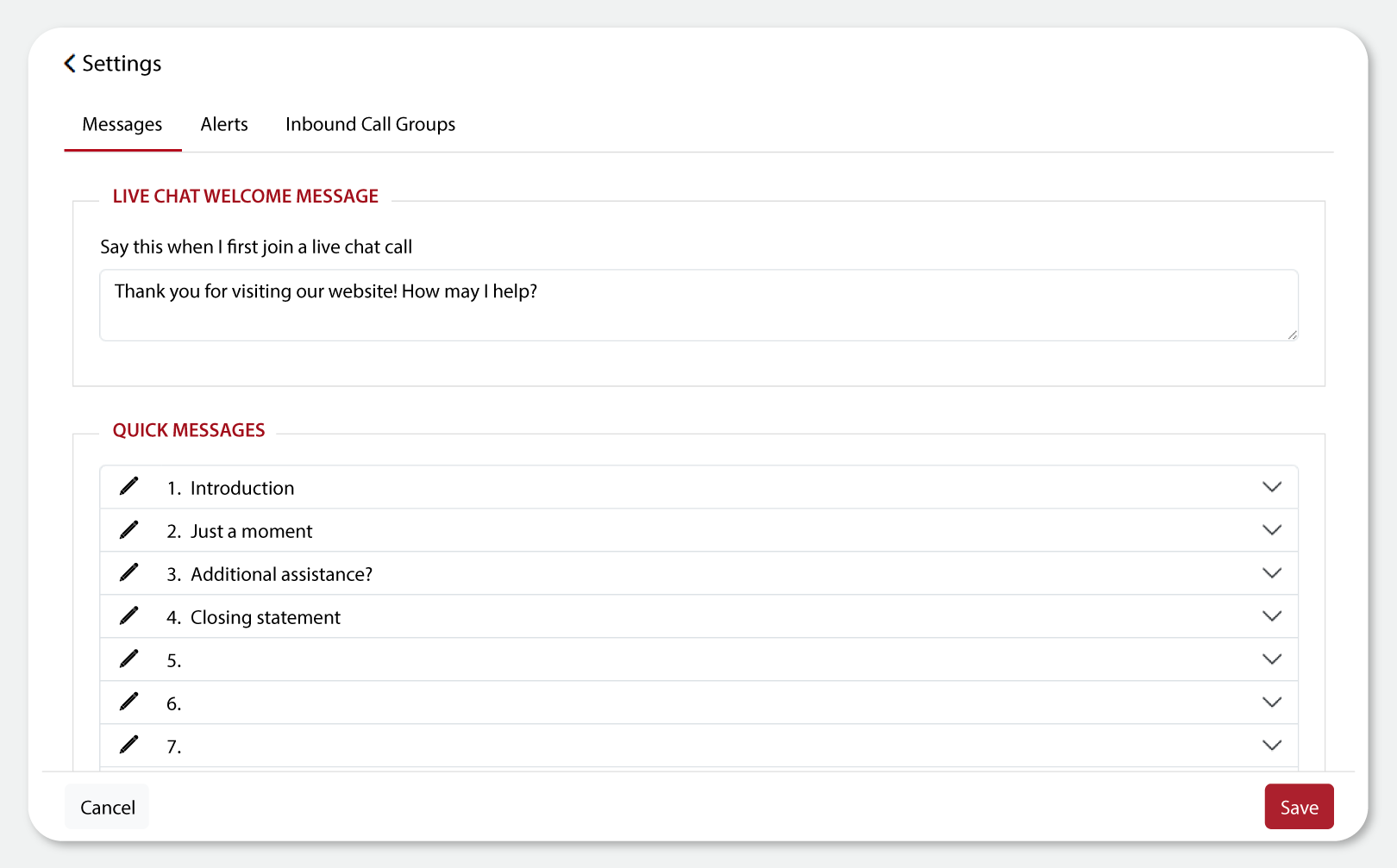Click the welcome message text field

698,304
